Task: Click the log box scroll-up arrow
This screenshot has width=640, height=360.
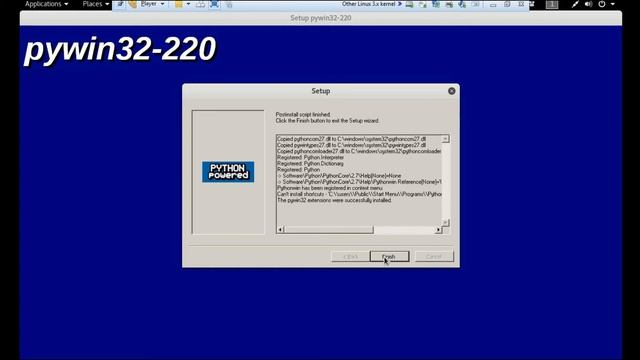Action: [x=445, y=139]
